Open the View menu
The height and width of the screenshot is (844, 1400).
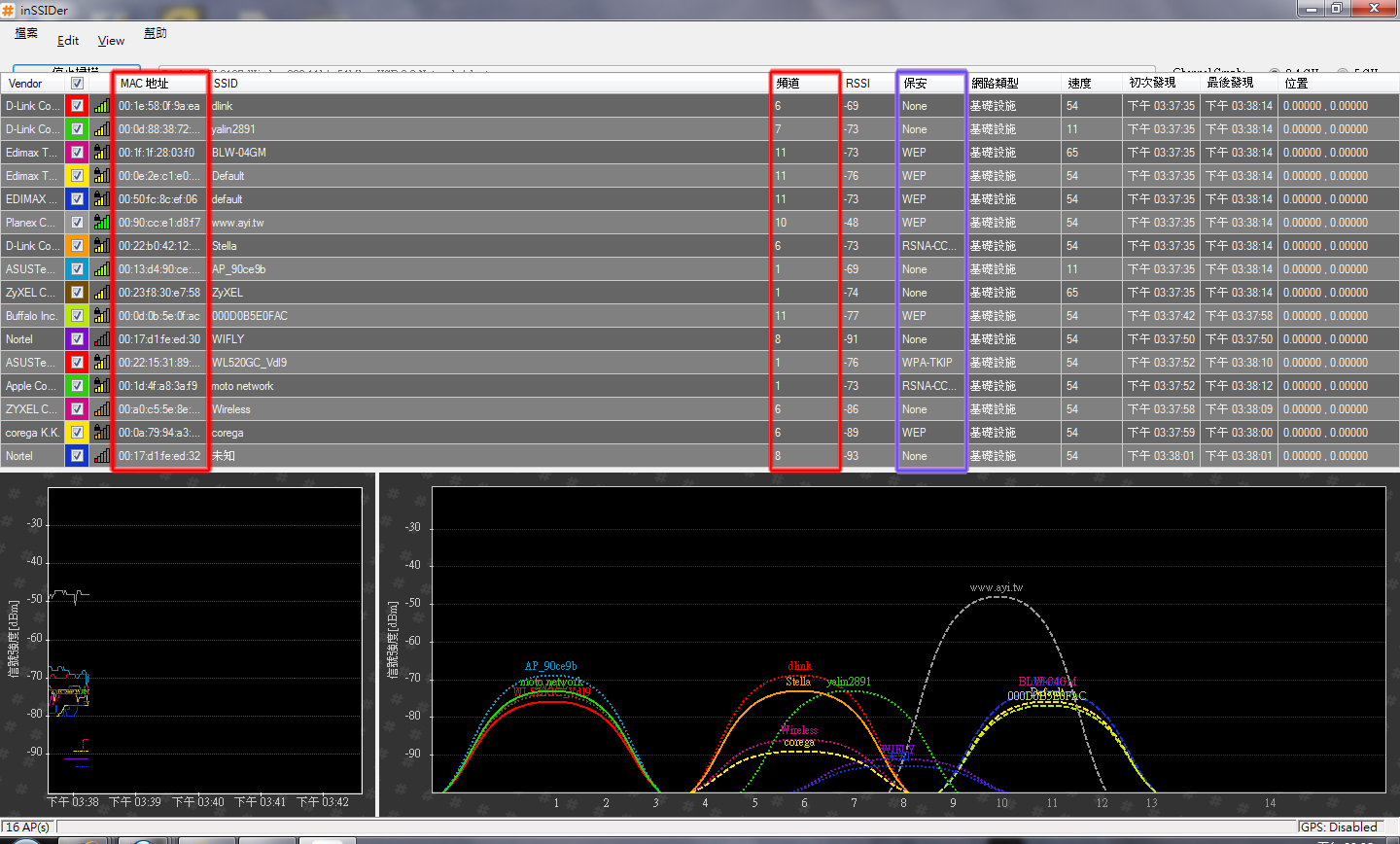(111, 41)
